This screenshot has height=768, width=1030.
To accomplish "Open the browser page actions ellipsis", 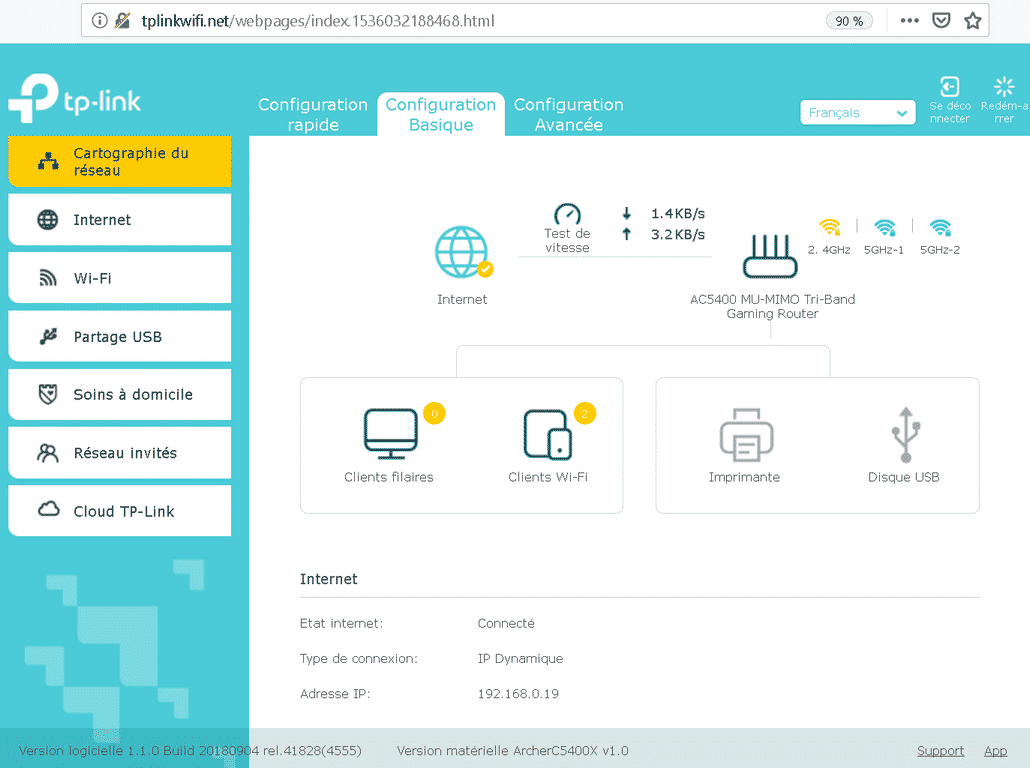I will click(909, 20).
